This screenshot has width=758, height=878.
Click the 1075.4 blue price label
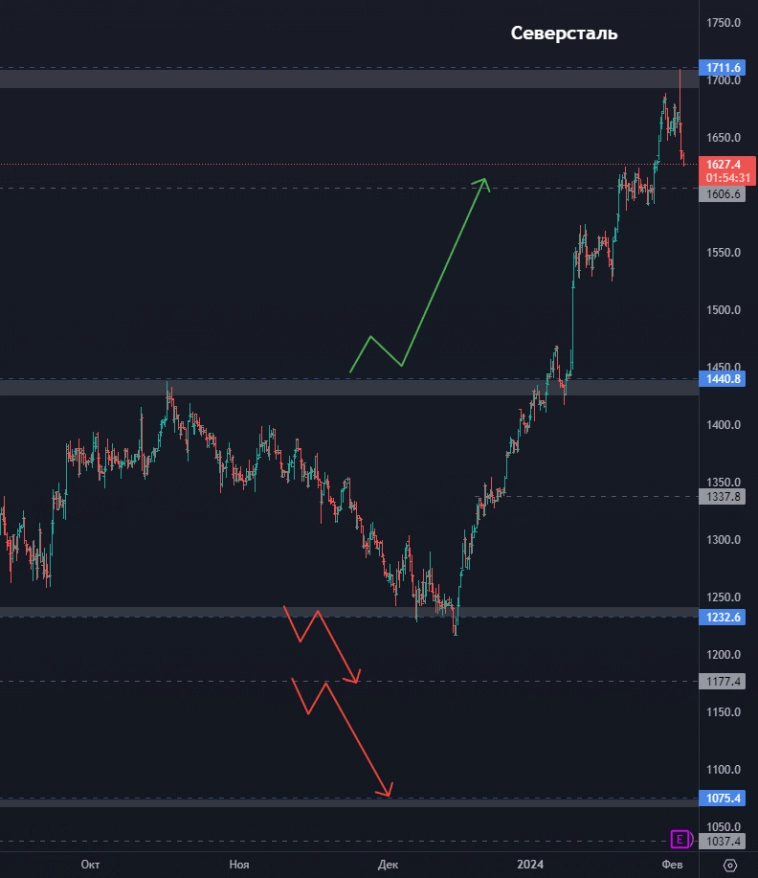(x=724, y=798)
